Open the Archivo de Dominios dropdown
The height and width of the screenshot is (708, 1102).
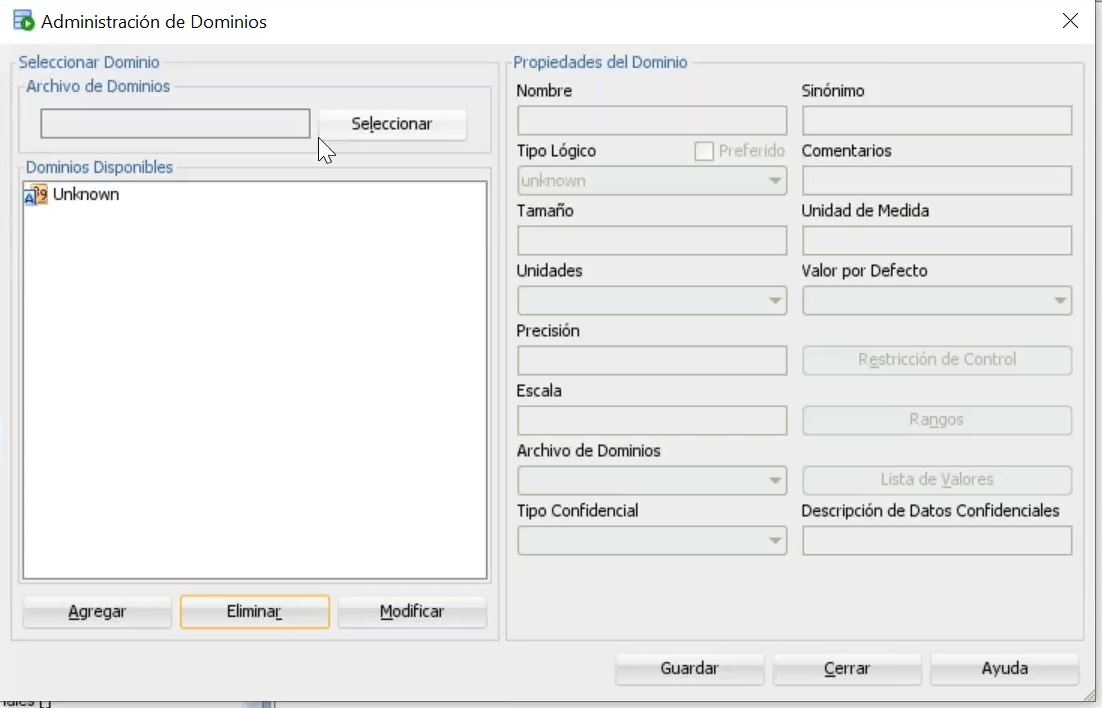tap(775, 480)
